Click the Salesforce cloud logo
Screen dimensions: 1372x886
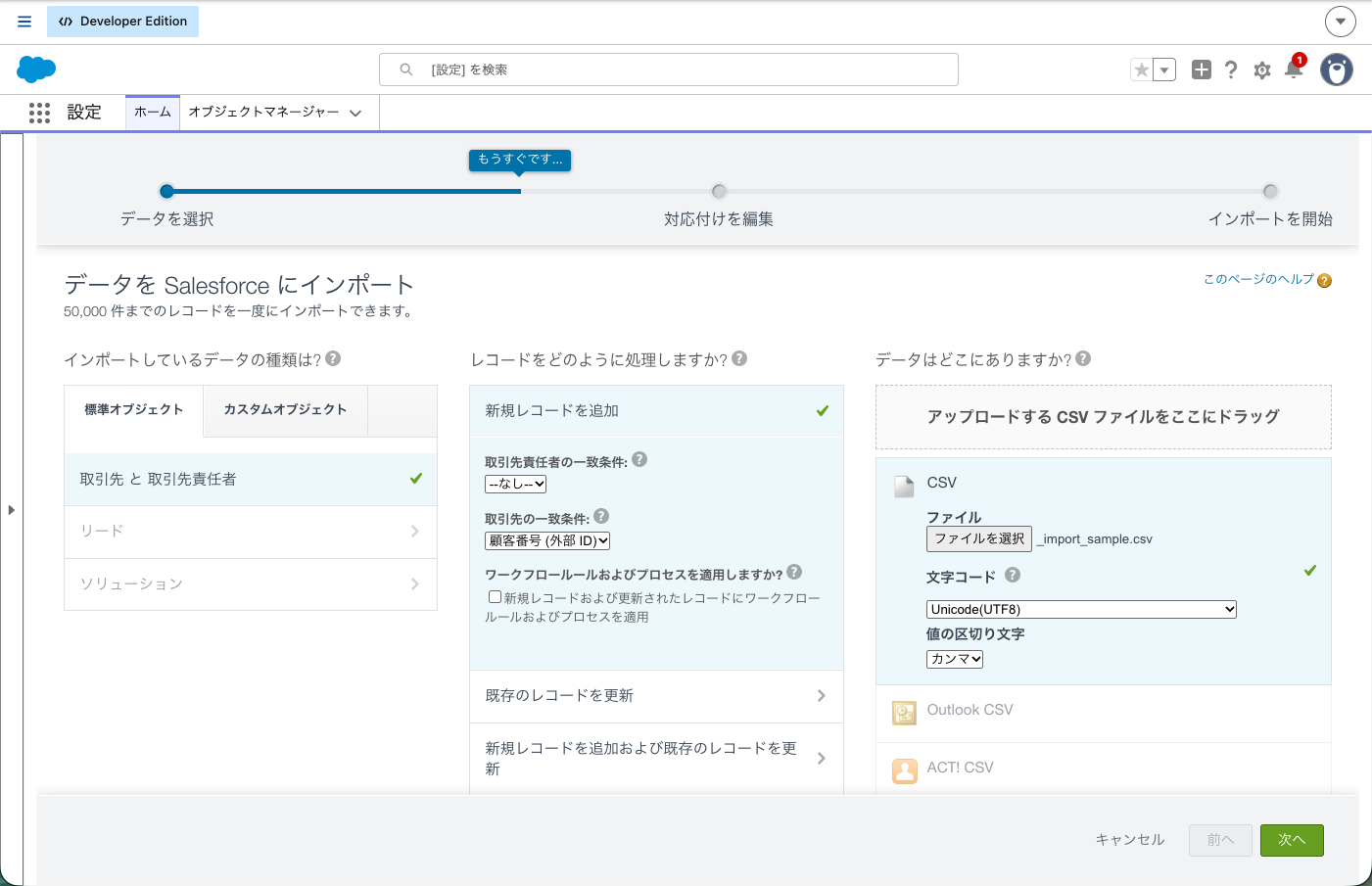(x=36, y=70)
